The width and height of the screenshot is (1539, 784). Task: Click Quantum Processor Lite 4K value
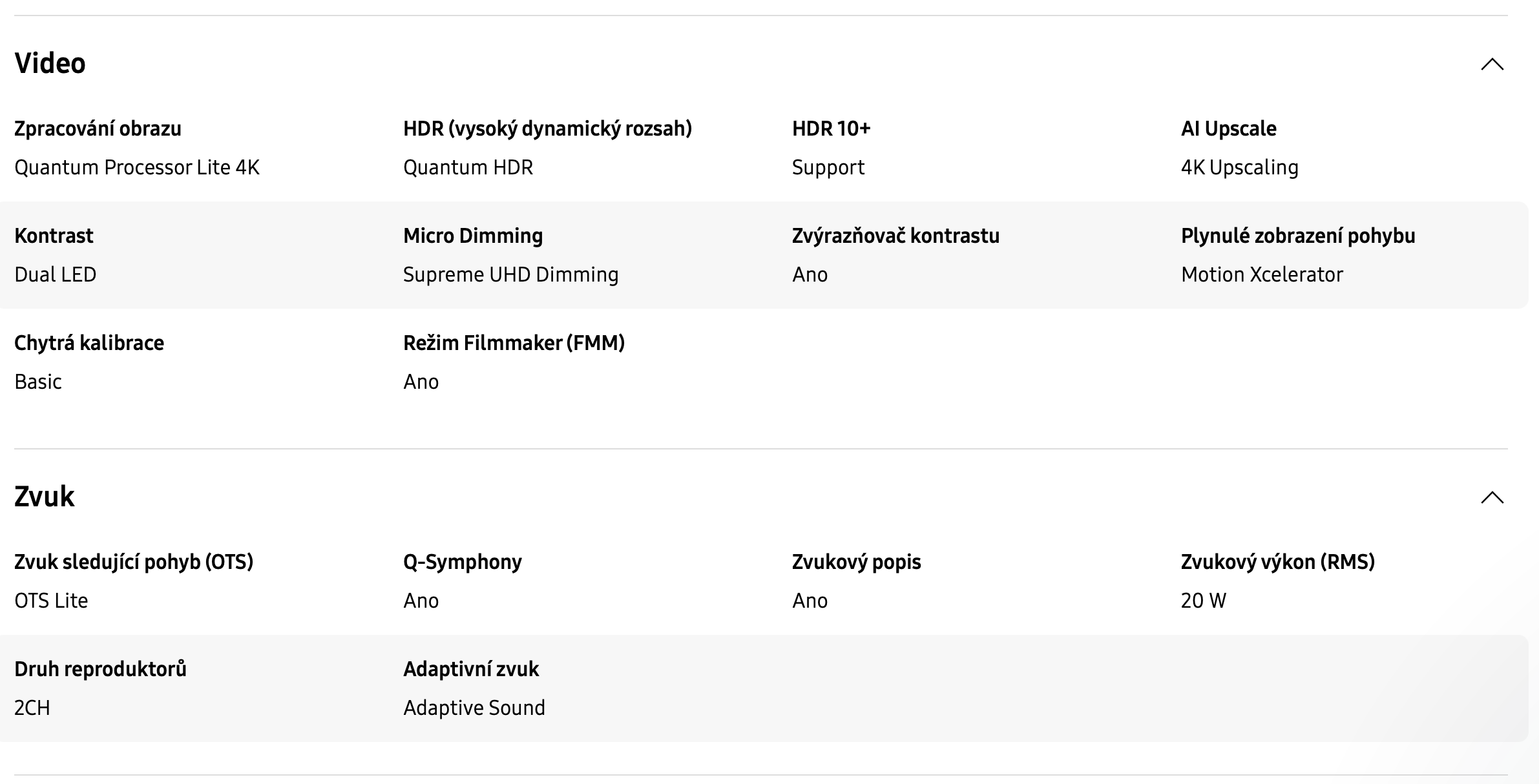click(x=137, y=167)
